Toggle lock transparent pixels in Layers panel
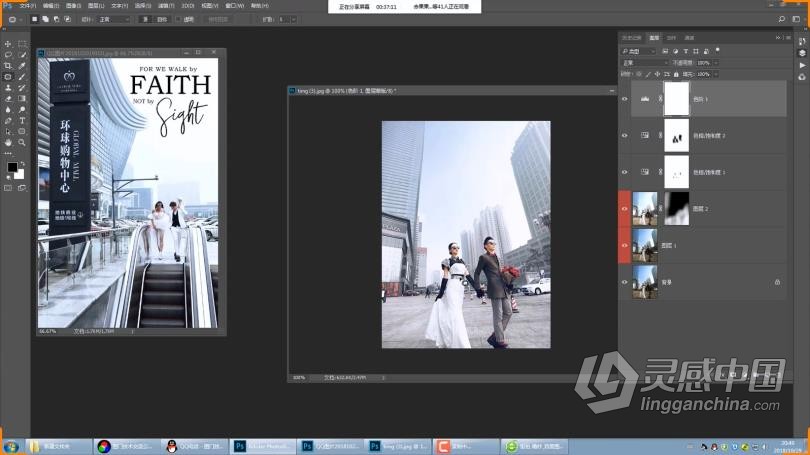Viewport: 810px width, 455px height. tap(639, 74)
